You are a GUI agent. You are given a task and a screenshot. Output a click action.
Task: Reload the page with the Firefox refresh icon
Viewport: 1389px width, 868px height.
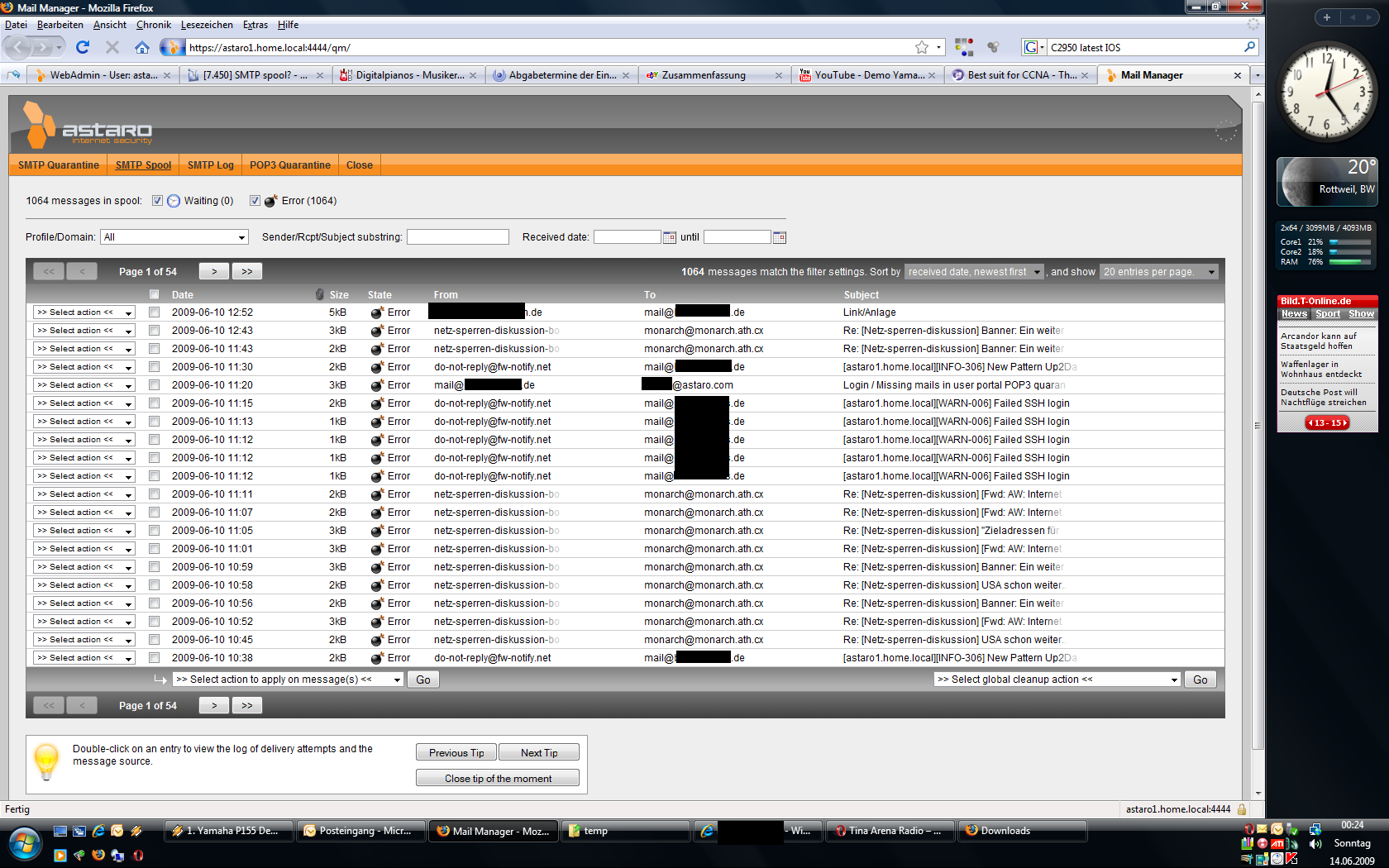click(x=82, y=47)
